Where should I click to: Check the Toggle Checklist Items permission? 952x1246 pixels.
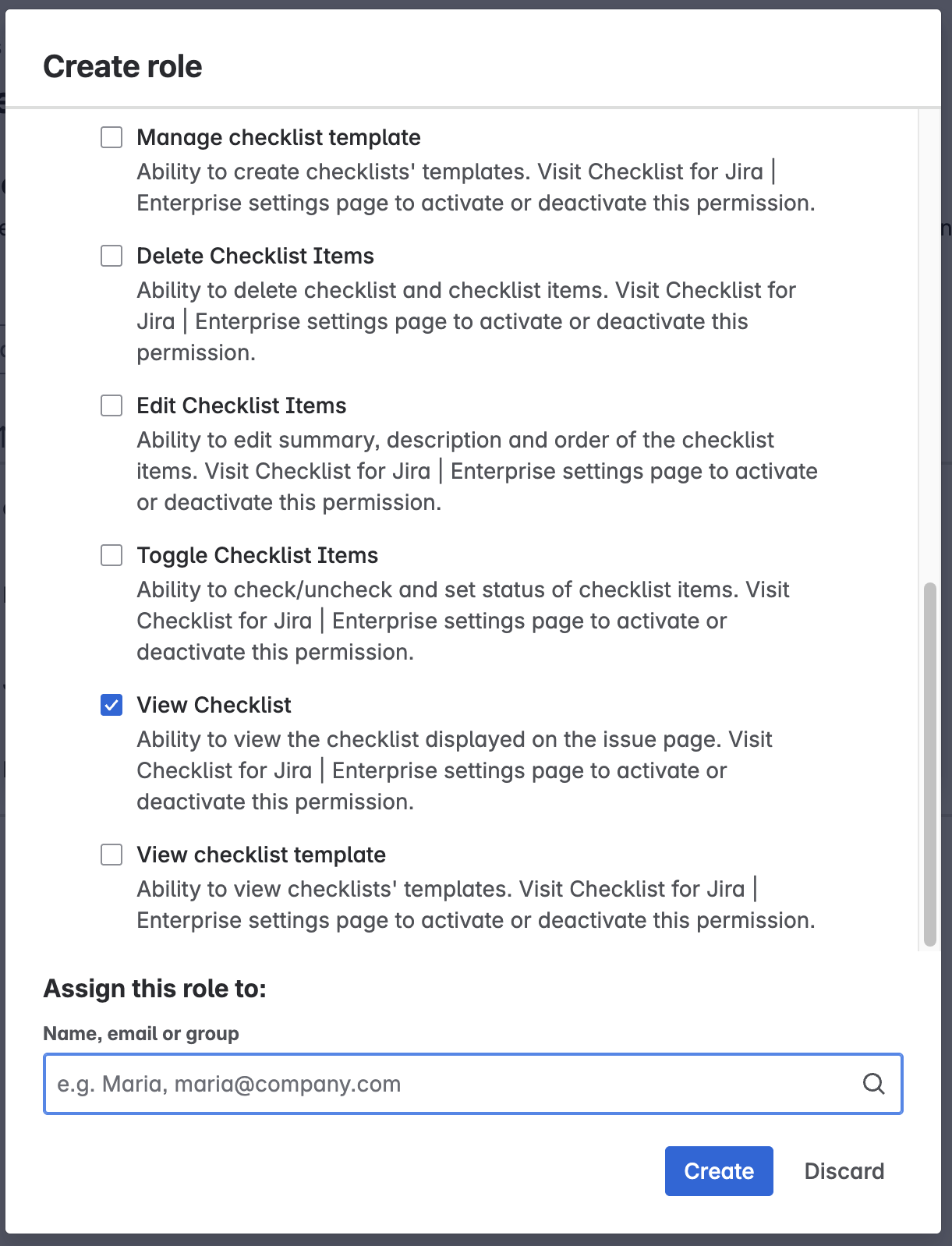tap(111, 555)
